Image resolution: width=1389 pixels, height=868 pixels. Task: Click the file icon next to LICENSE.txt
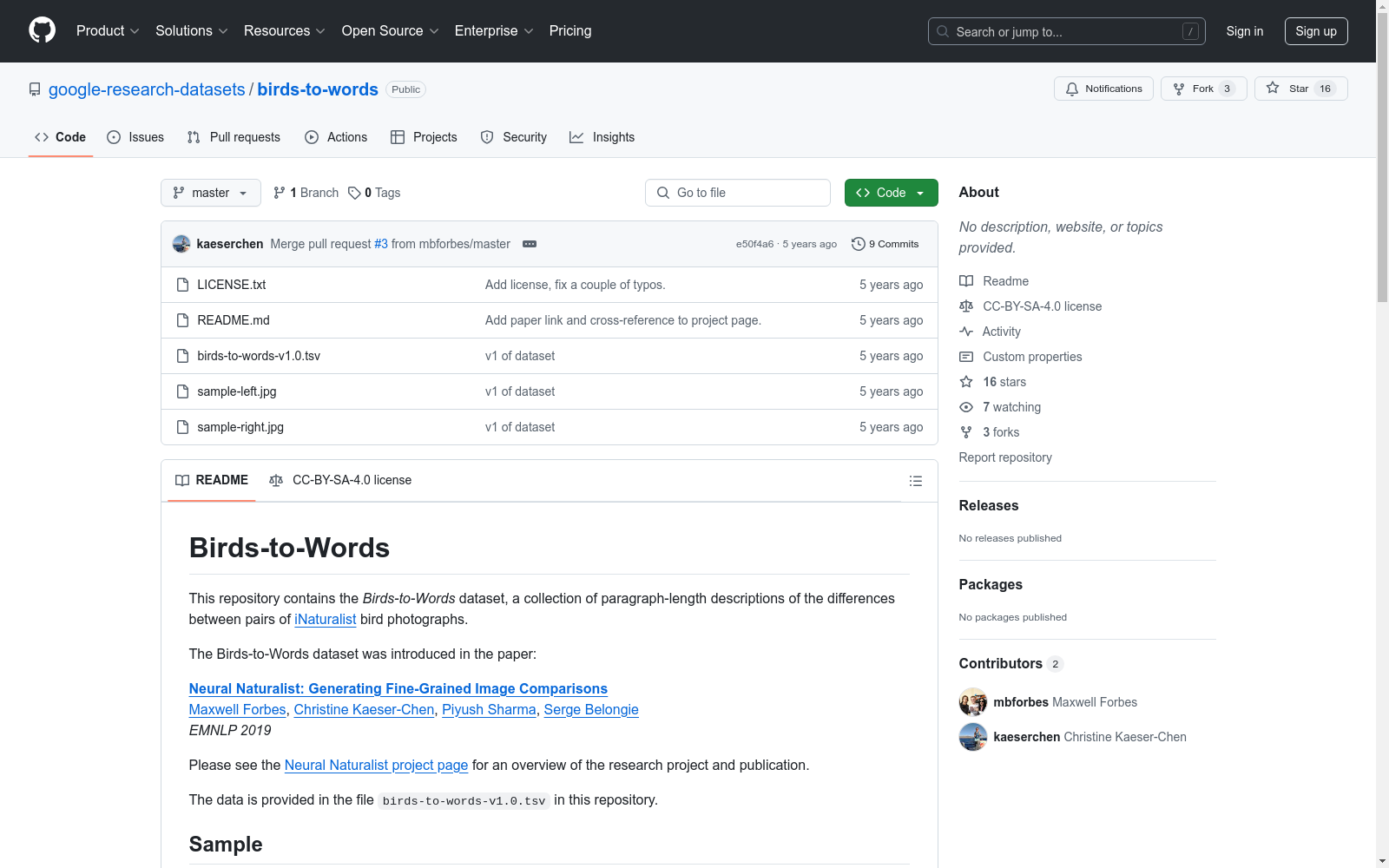182,285
